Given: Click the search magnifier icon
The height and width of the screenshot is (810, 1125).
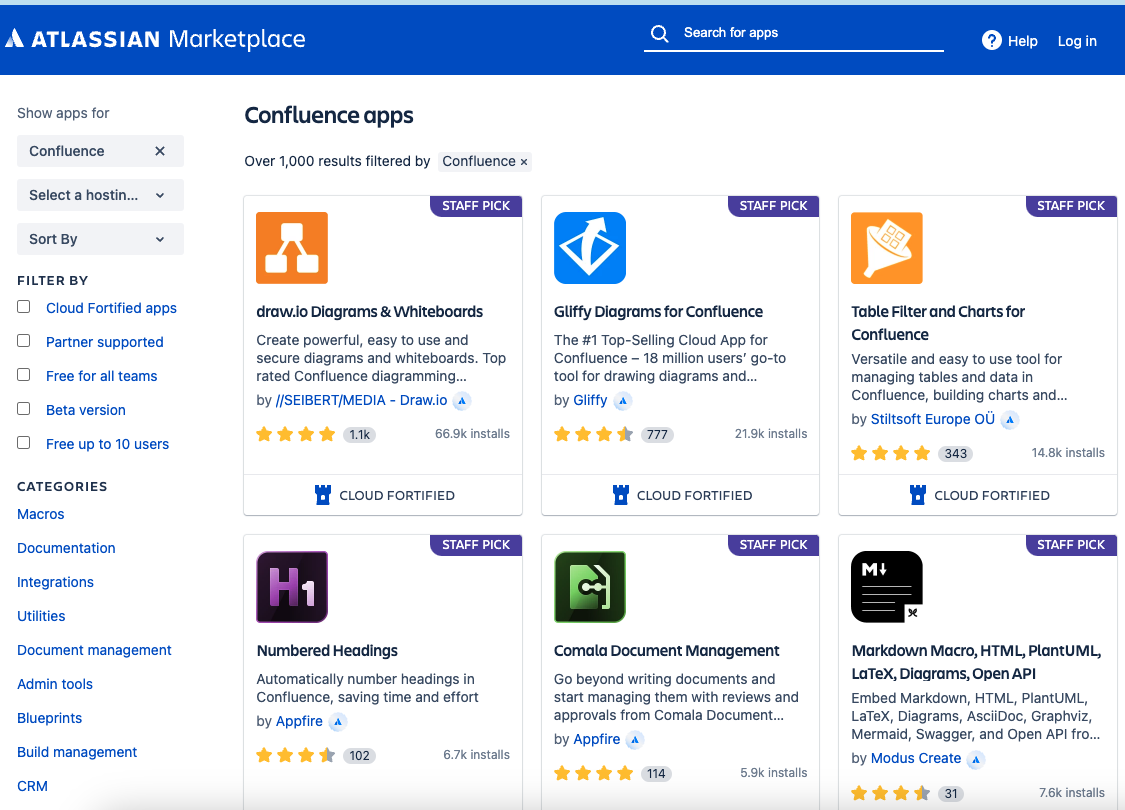Looking at the screenshot, I should pyautogui.click(x=659, y=34).
